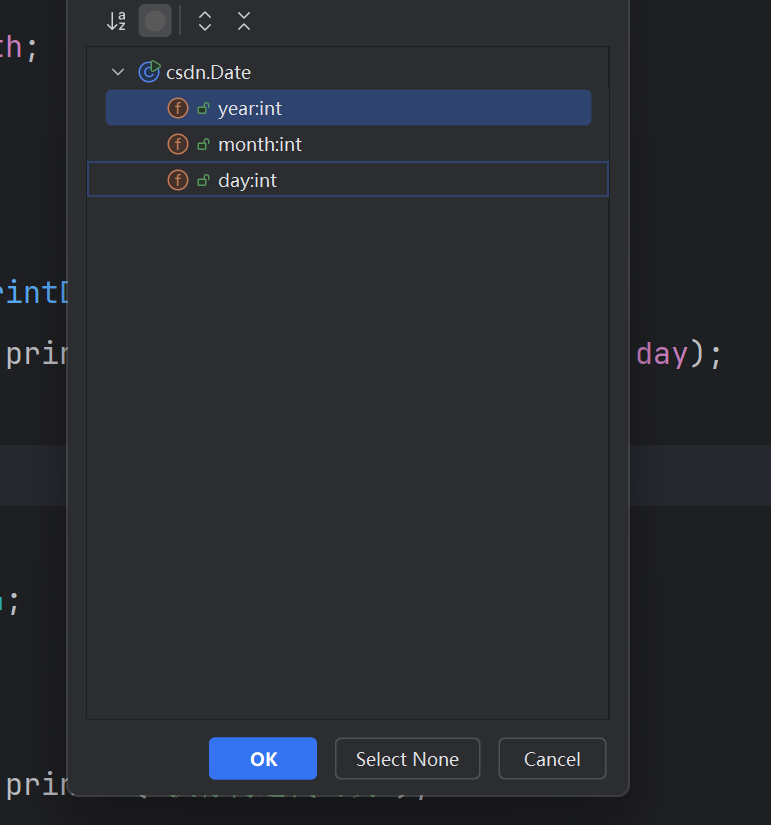Collapse all tree nodes
This screenshot has width=771, height=825.
pos(244,21)
